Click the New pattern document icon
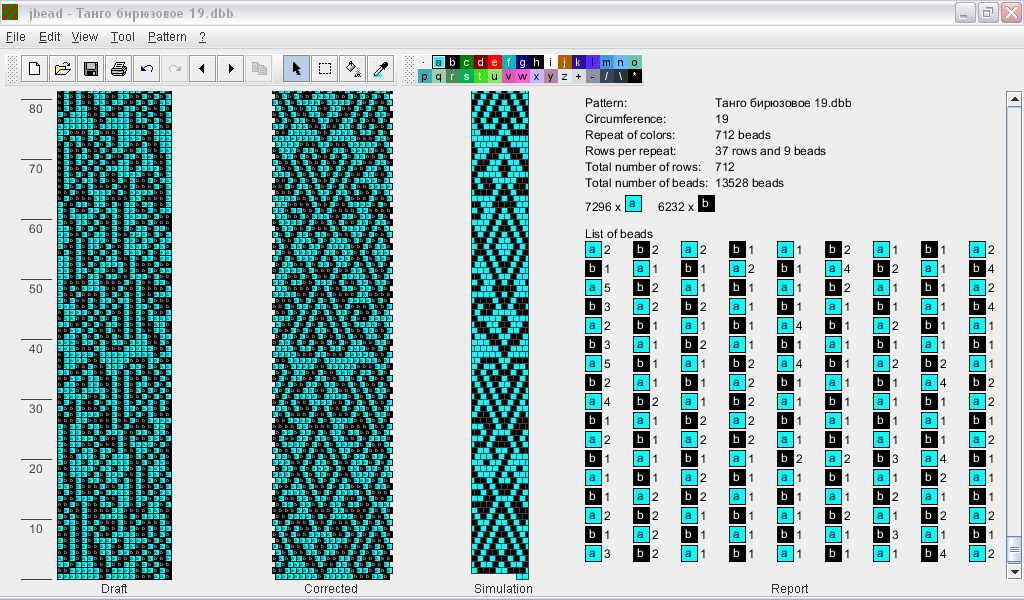 pyautogui.click(x=34, y=69)
